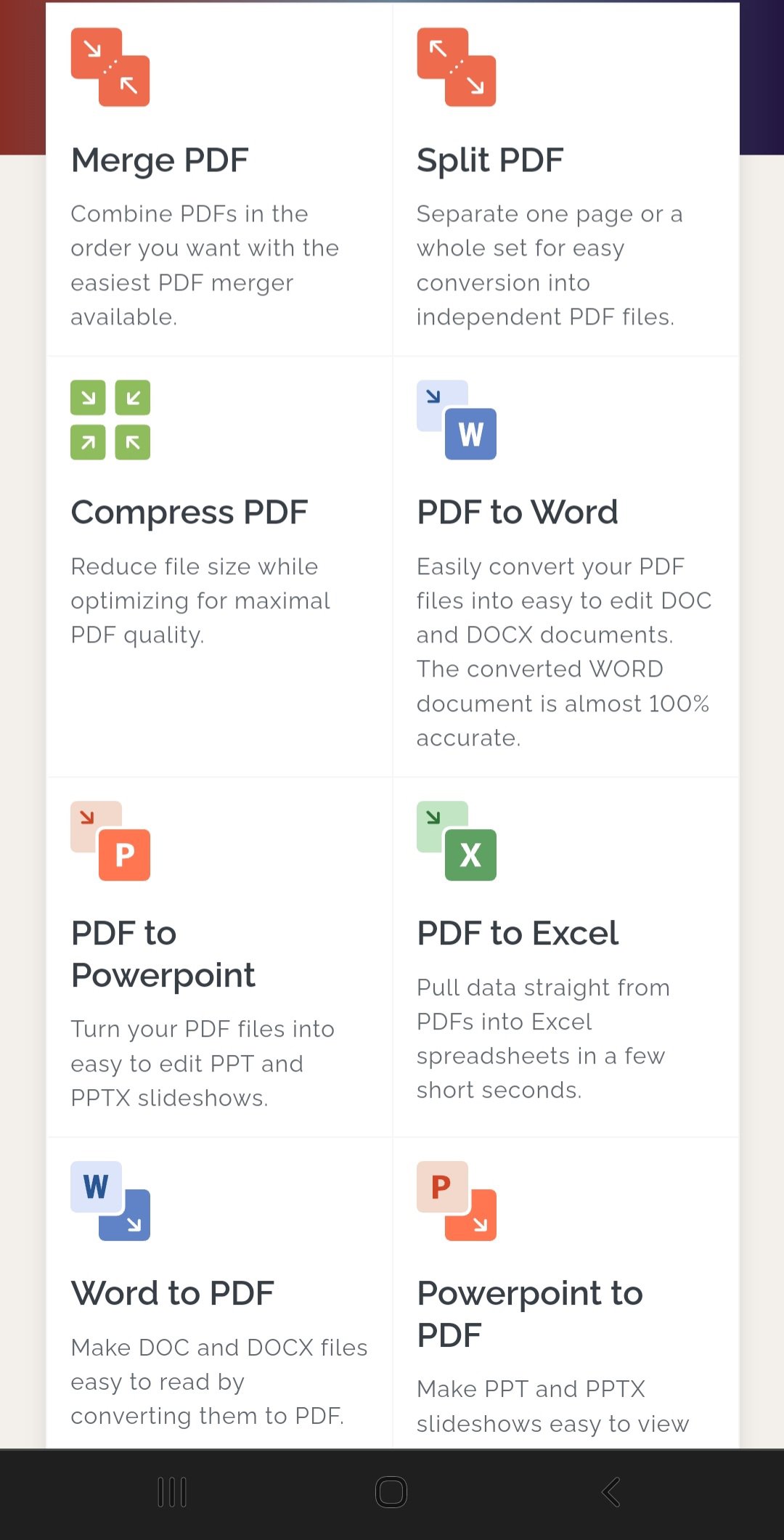Open recent apps with the recents button

coord(171,1494)
